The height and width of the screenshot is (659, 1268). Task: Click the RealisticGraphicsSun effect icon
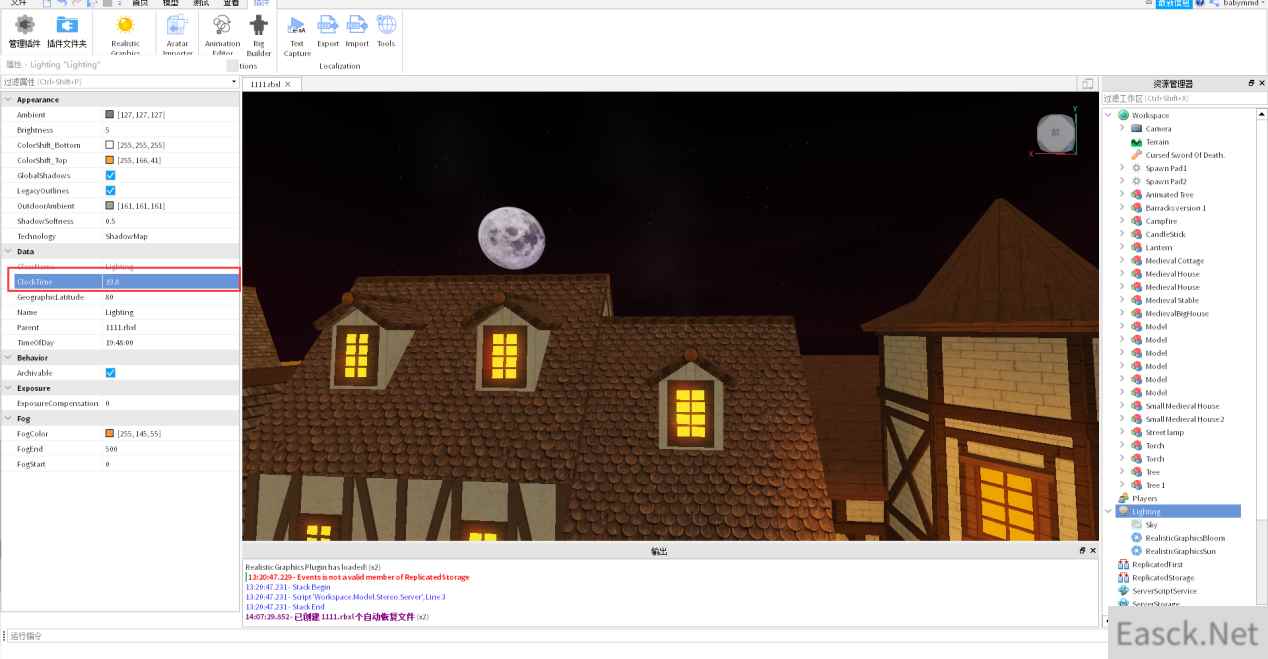point(1136,551)
